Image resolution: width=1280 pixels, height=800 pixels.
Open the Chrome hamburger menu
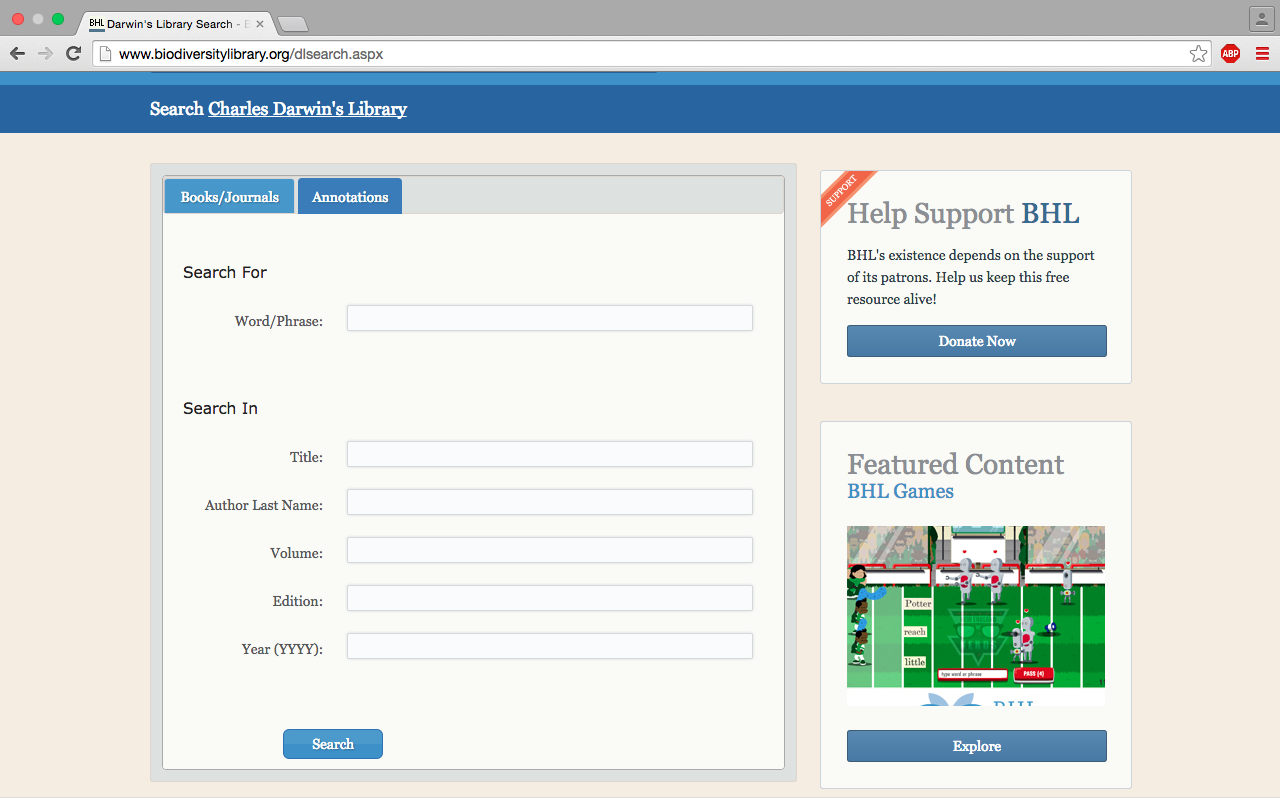click(x=1262, y=54)
